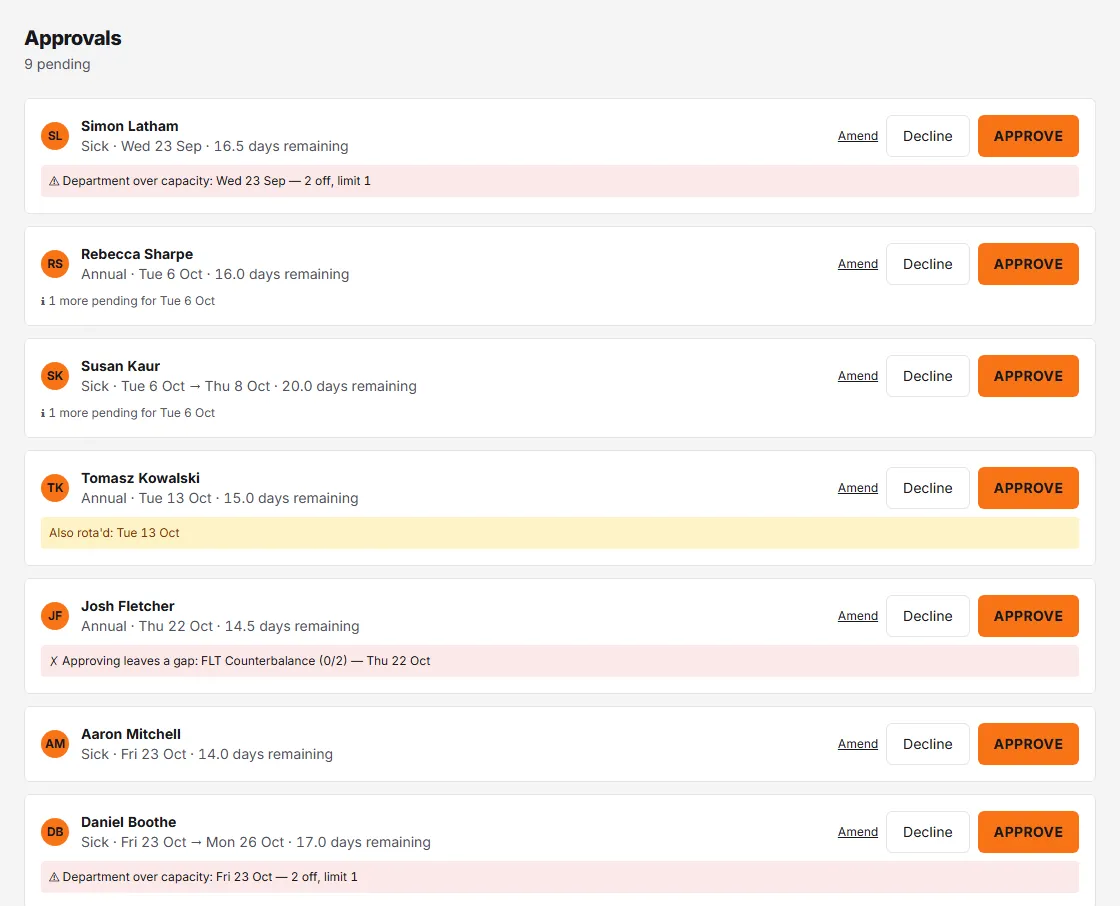Click the RS avatar for Rebecca Sharpe

click(x=55, y=264)
